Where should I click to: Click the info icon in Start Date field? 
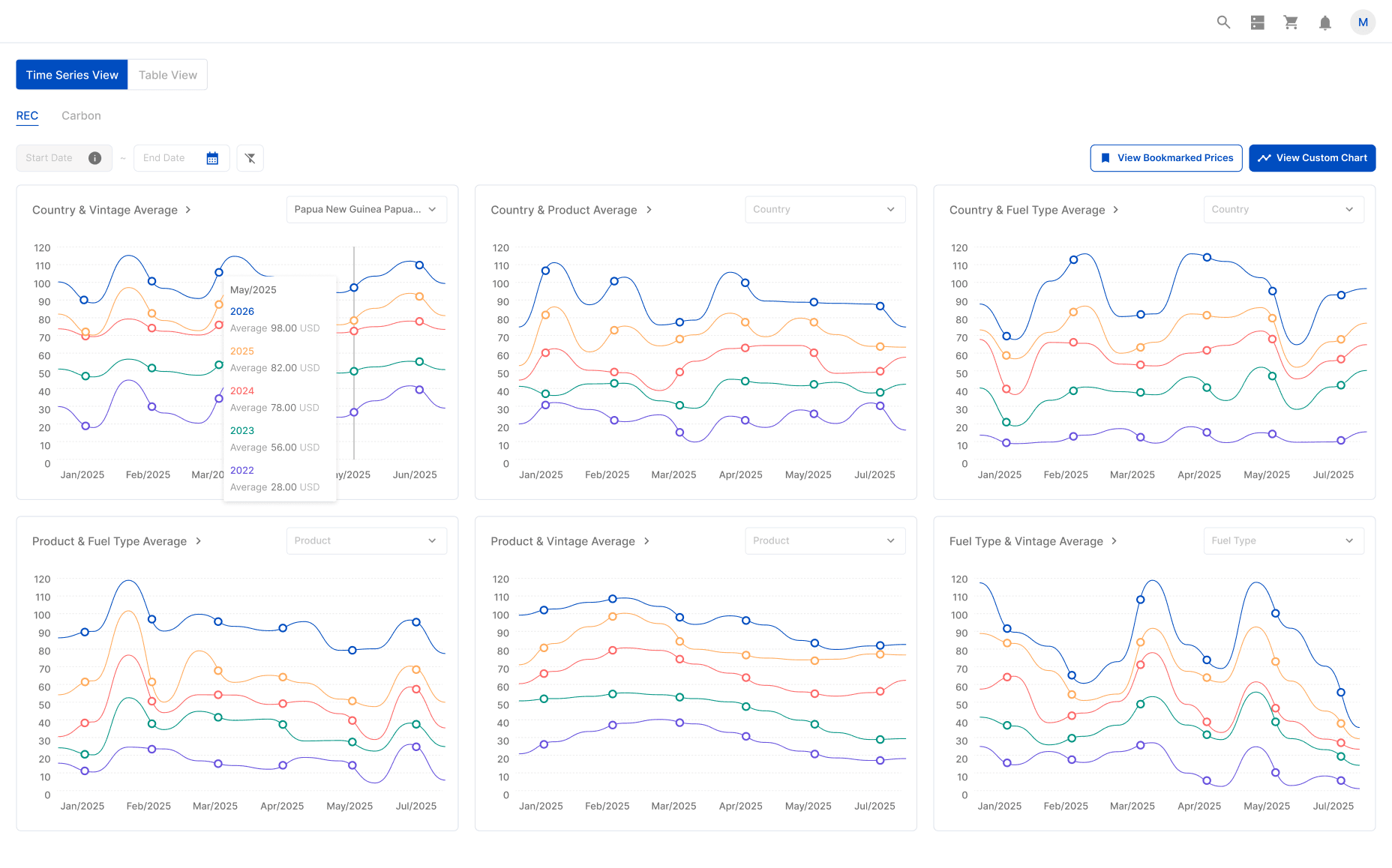[94, 158]
